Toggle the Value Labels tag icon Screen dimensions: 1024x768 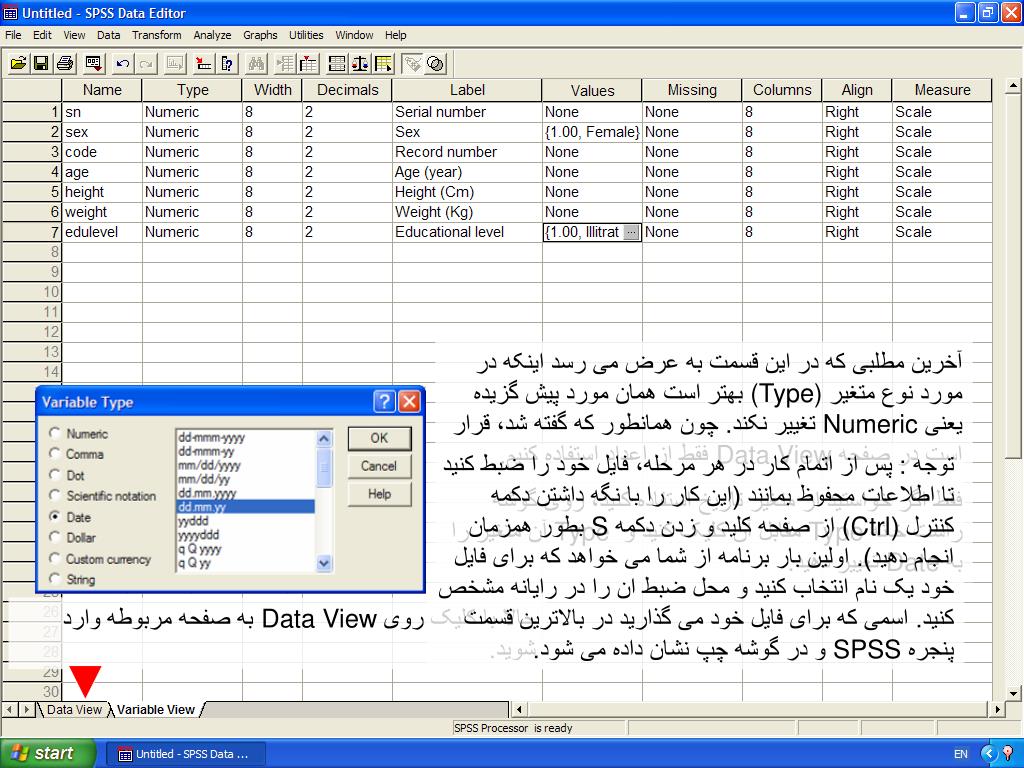click(x=412, y=63)
